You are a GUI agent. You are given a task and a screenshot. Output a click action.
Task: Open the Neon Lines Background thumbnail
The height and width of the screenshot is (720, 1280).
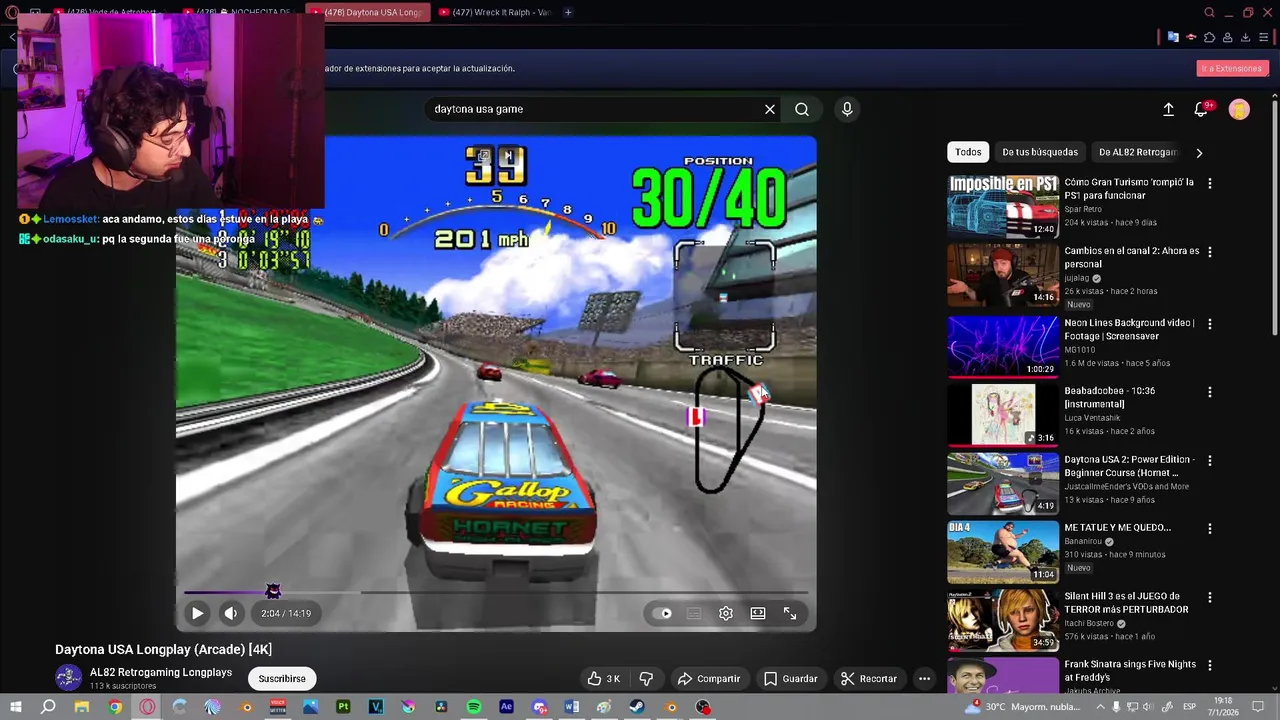(x=1003, y=347)
